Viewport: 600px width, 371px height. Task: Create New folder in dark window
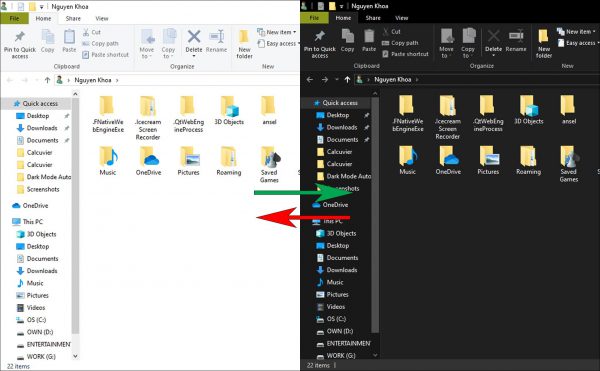(x=544, y=44)
